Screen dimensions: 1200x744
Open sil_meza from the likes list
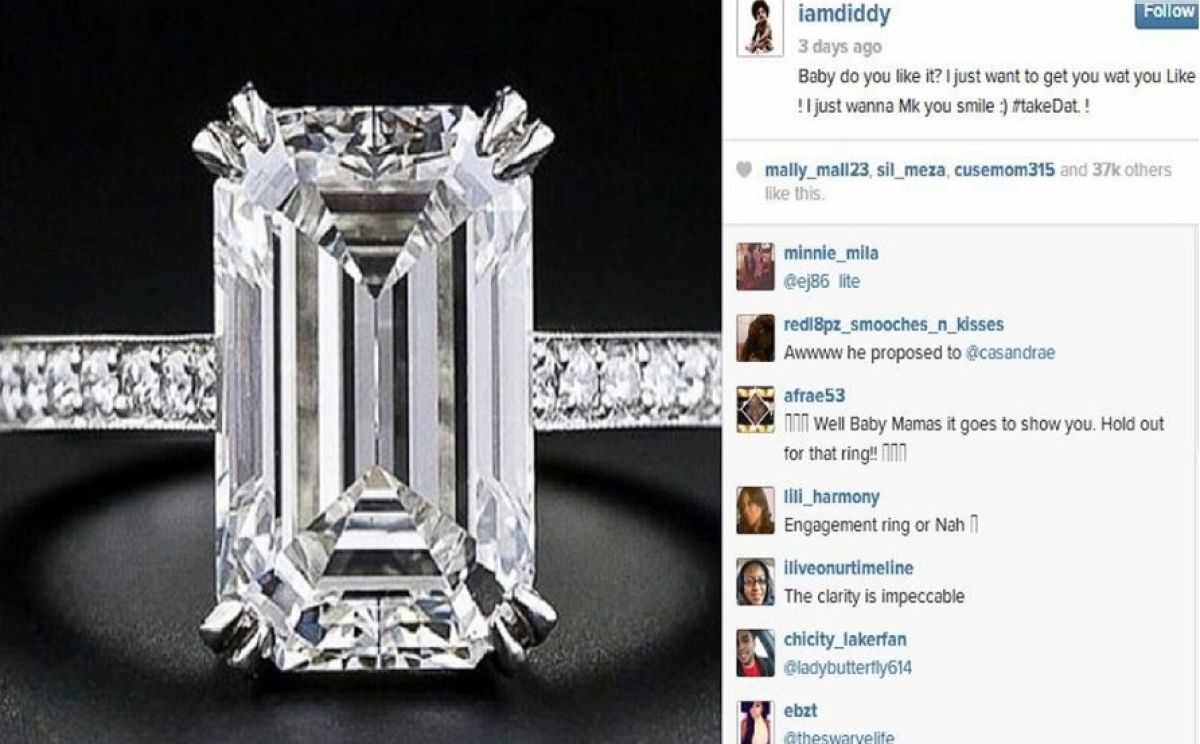(x=910, y=170)
